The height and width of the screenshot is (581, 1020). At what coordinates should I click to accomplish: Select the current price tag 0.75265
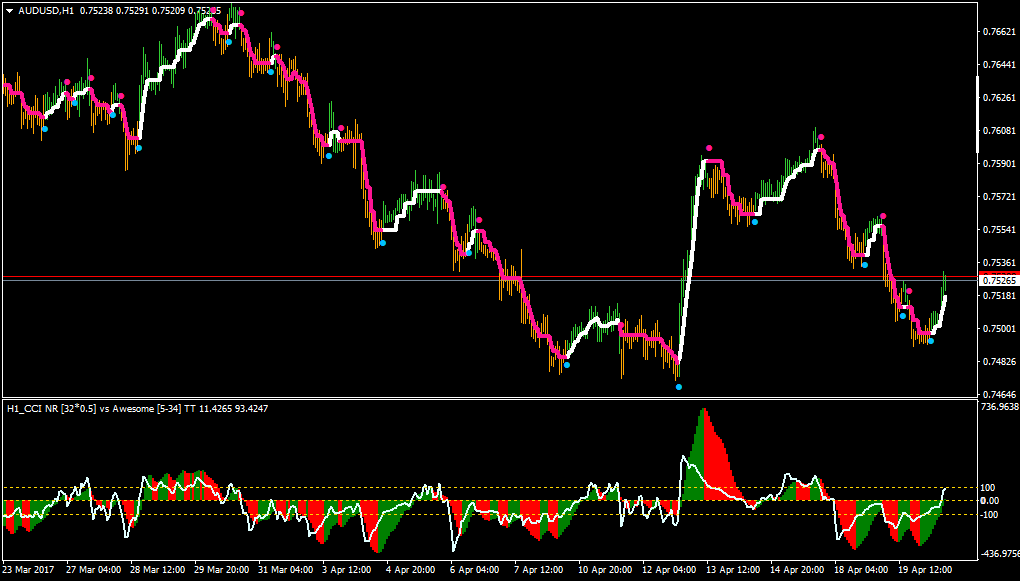pos(1000,280)
